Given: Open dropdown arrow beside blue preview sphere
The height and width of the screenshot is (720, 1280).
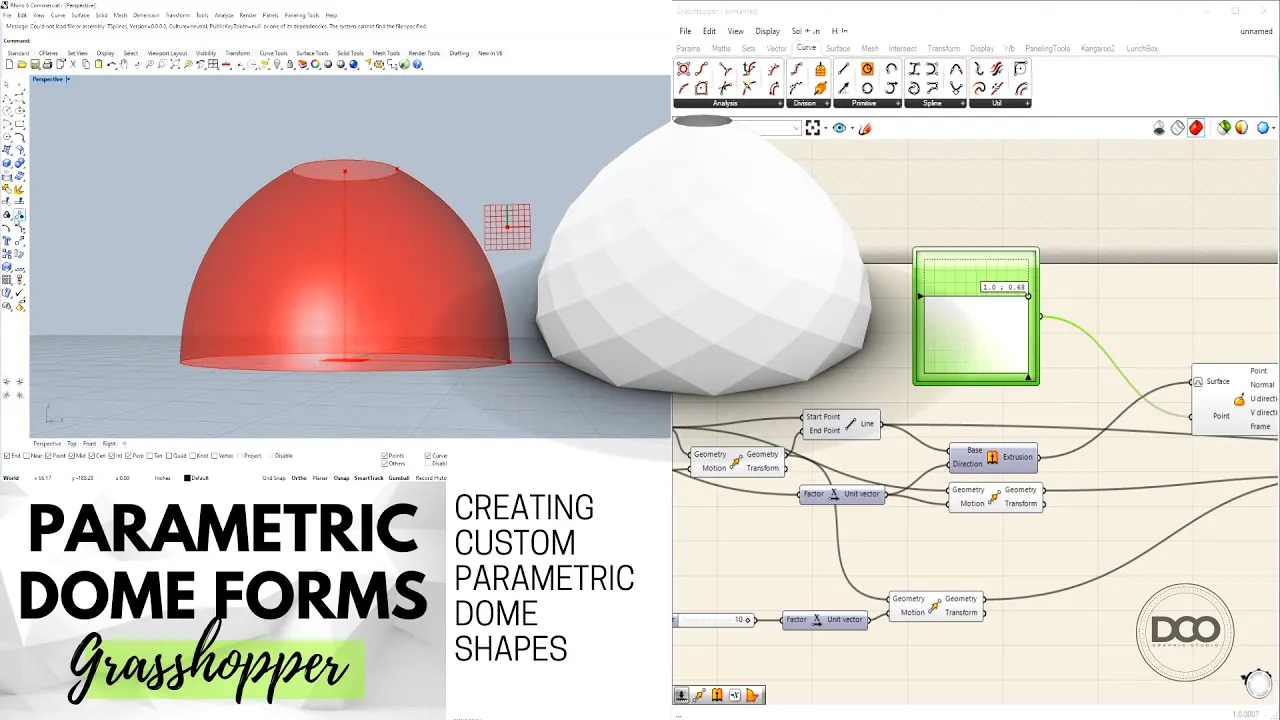Looking at the screenshot, I should coord(1275,128).
